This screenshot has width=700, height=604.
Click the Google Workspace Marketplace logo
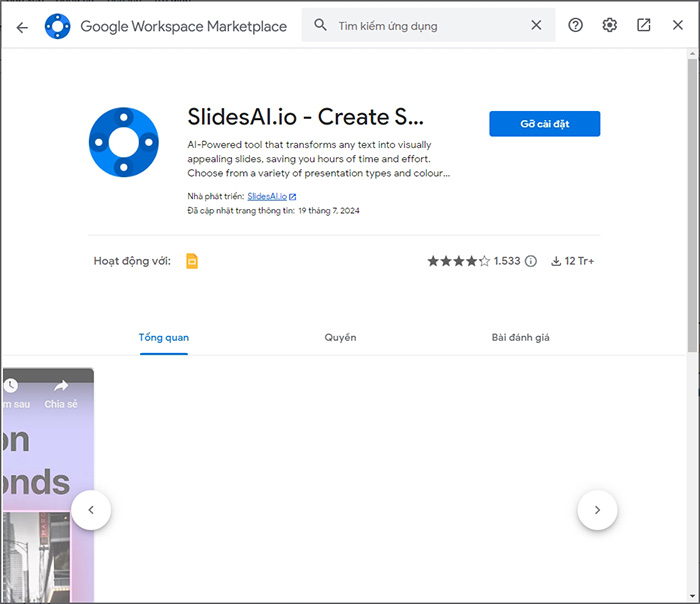(x=58, y=26)
